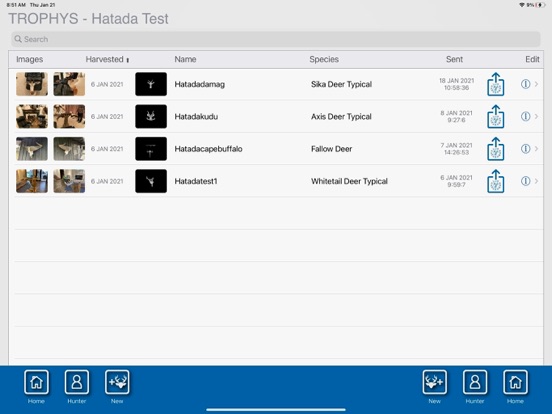View second photo of Hatadacapebuffalo
552x414 pixels.
(69, 149)
